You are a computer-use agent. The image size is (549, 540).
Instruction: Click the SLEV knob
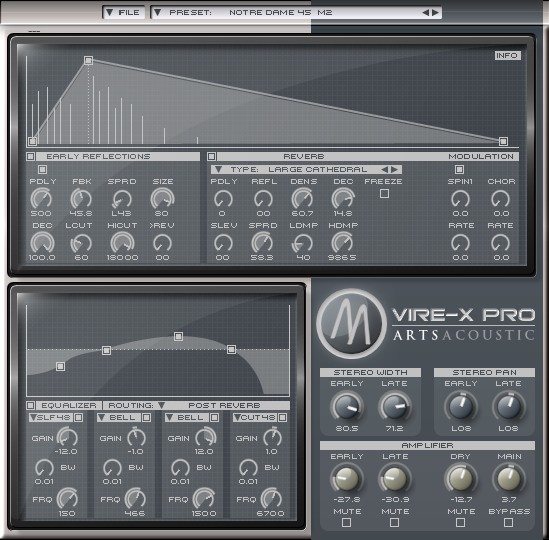[223, 243]
